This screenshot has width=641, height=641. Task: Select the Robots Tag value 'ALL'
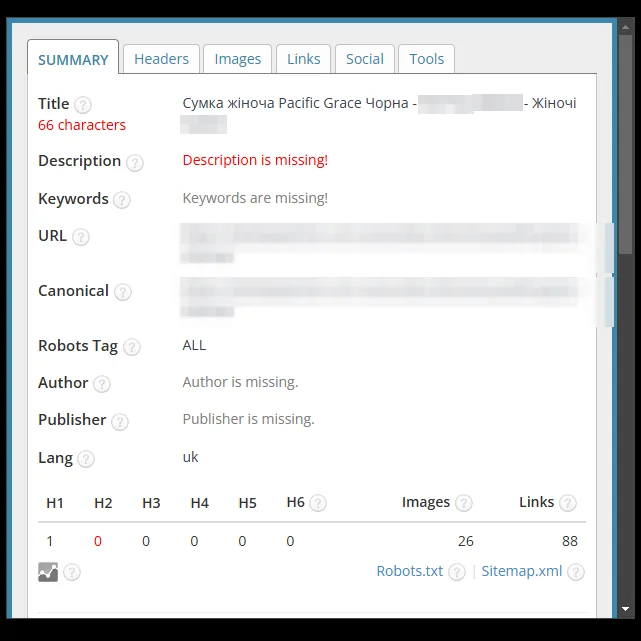194,345
